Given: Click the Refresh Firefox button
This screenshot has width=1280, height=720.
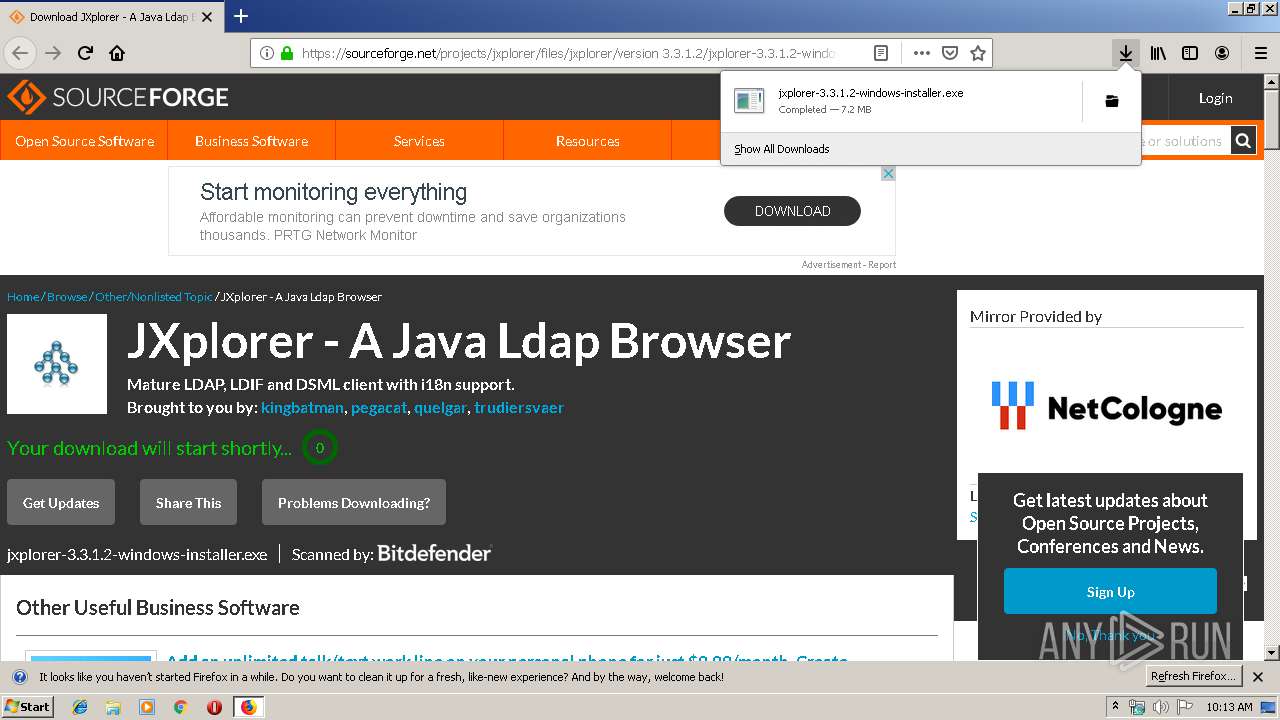Looking at the screenshot, I should coord(1193,677).
